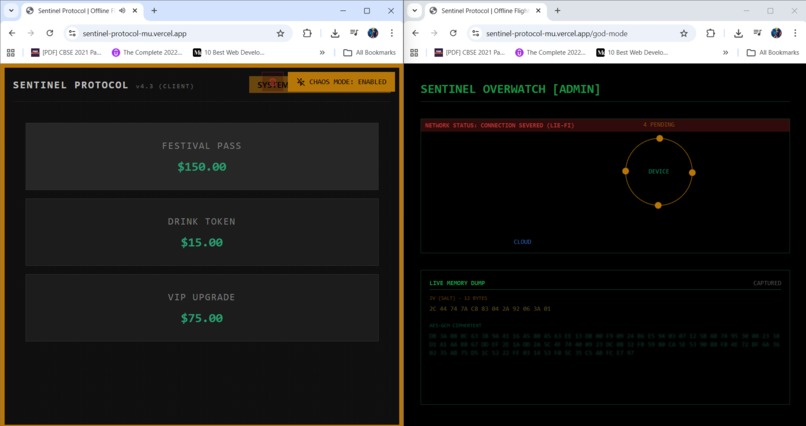Click the SENTINEL PROTOCOL client heading

70,85
